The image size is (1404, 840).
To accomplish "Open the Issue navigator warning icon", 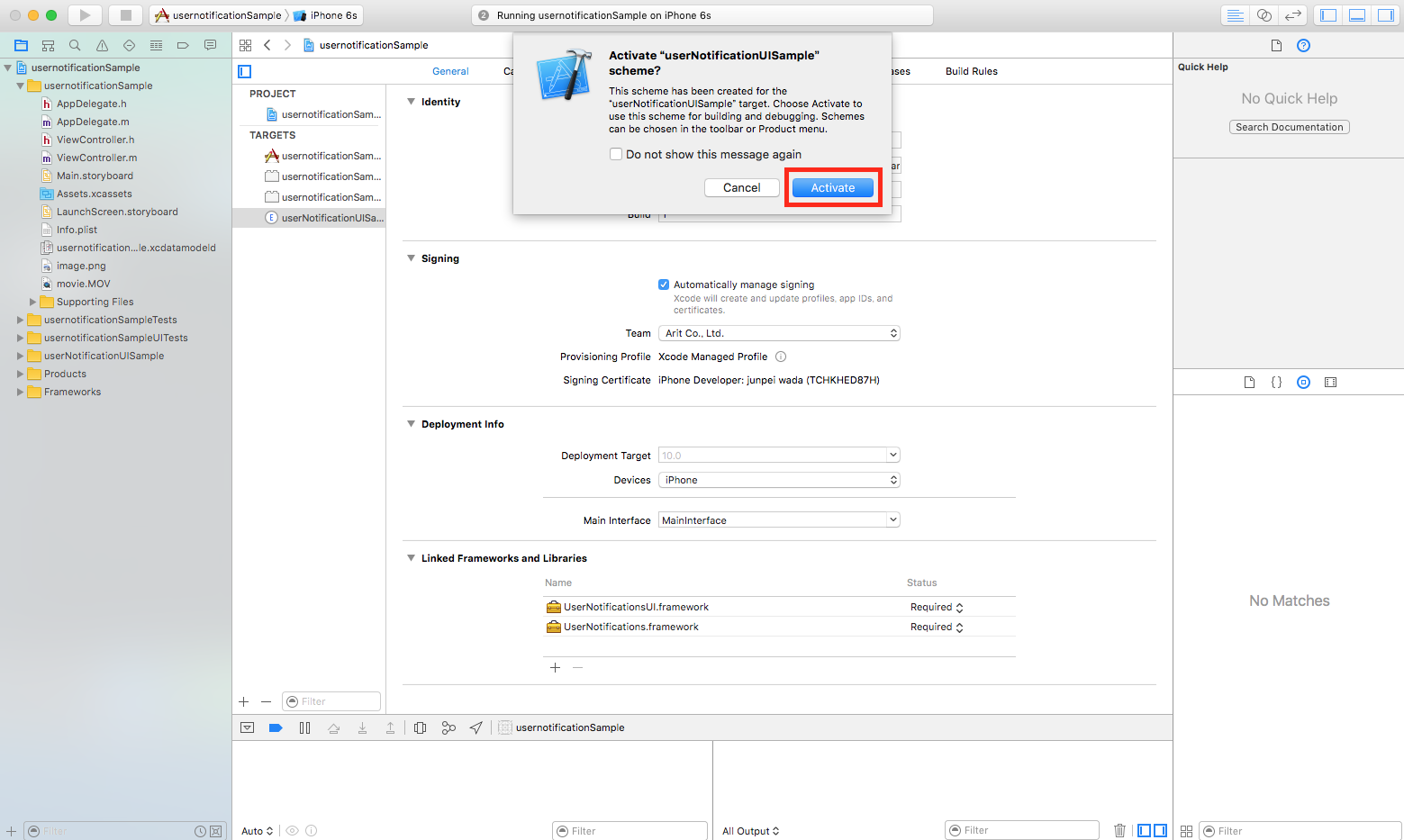I will pyautogui.click(x=102, y=45).
